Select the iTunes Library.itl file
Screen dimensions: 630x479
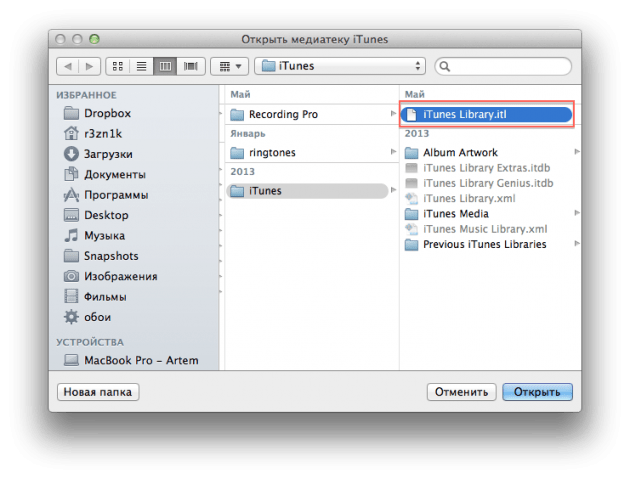click(486, 115)
